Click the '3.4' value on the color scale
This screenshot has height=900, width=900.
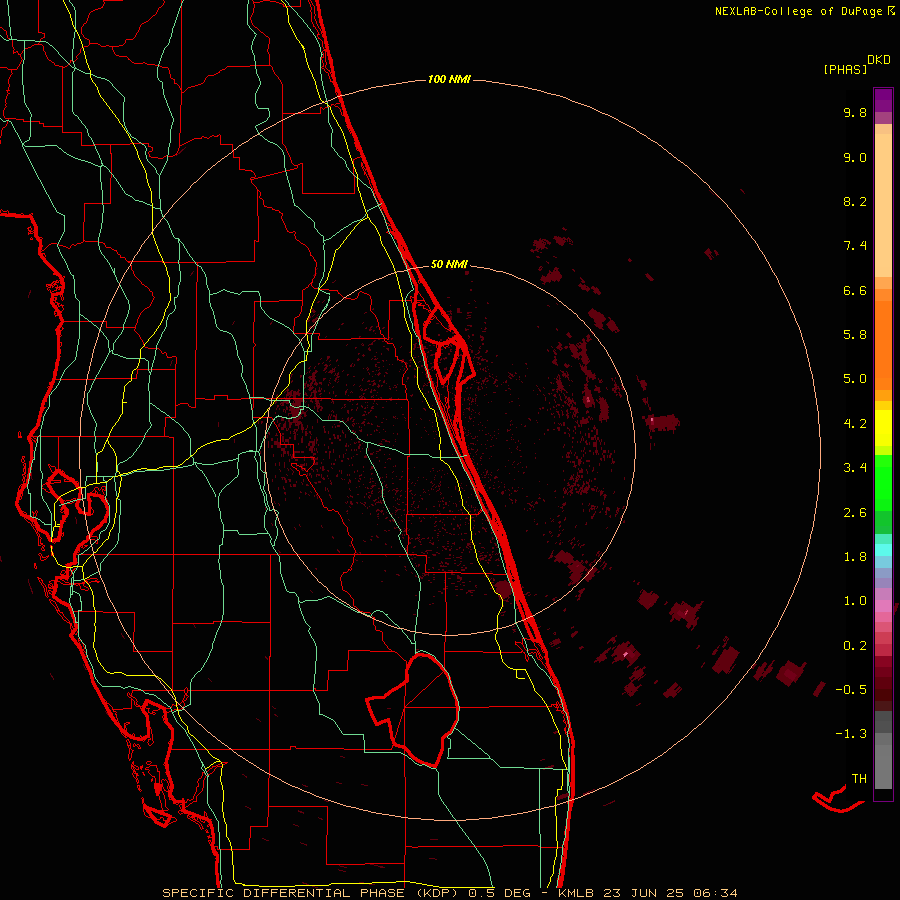(x=855, y=468)
